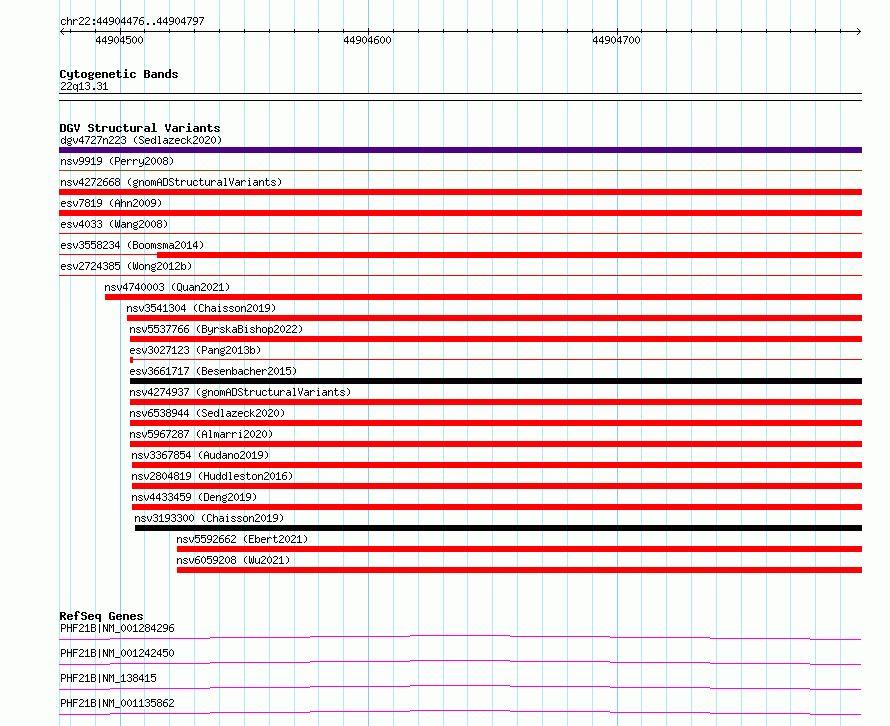Viewport: 890px width, 726px height.
Task: Open nsv5592662 (Ebert2021) label
Action: tap(242, 539)
